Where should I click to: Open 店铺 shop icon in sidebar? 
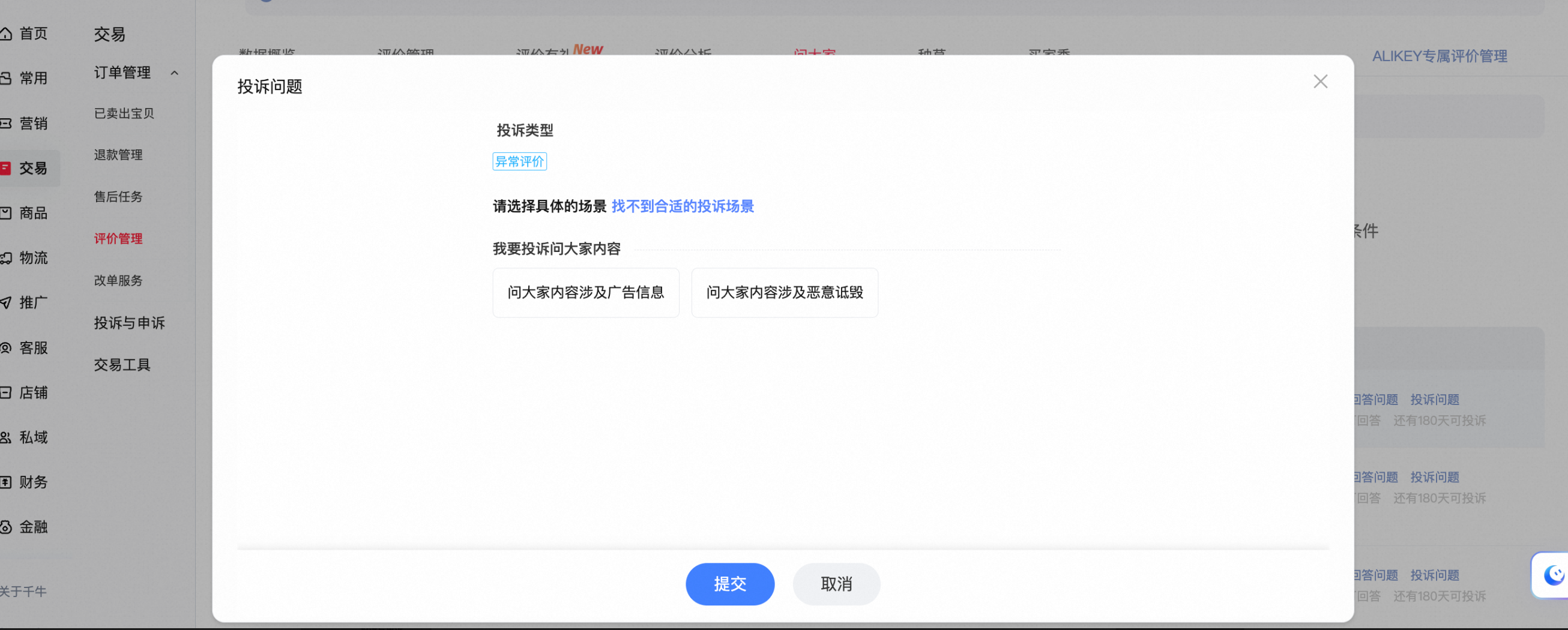[x=6, y=392]
